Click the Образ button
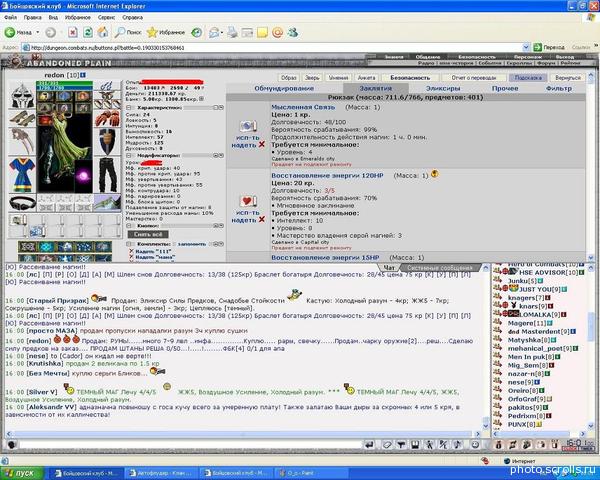The image size is (600, 480). [x=289, y=78]
